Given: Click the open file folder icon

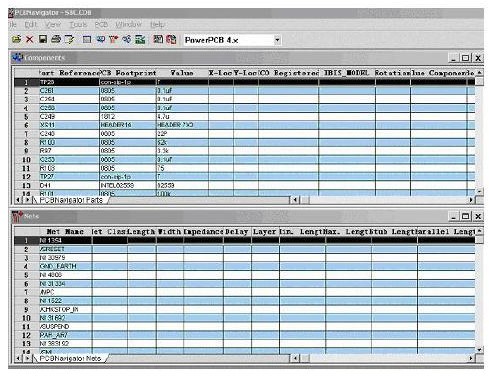Looking at the screenshot, I should pos(16,39).
